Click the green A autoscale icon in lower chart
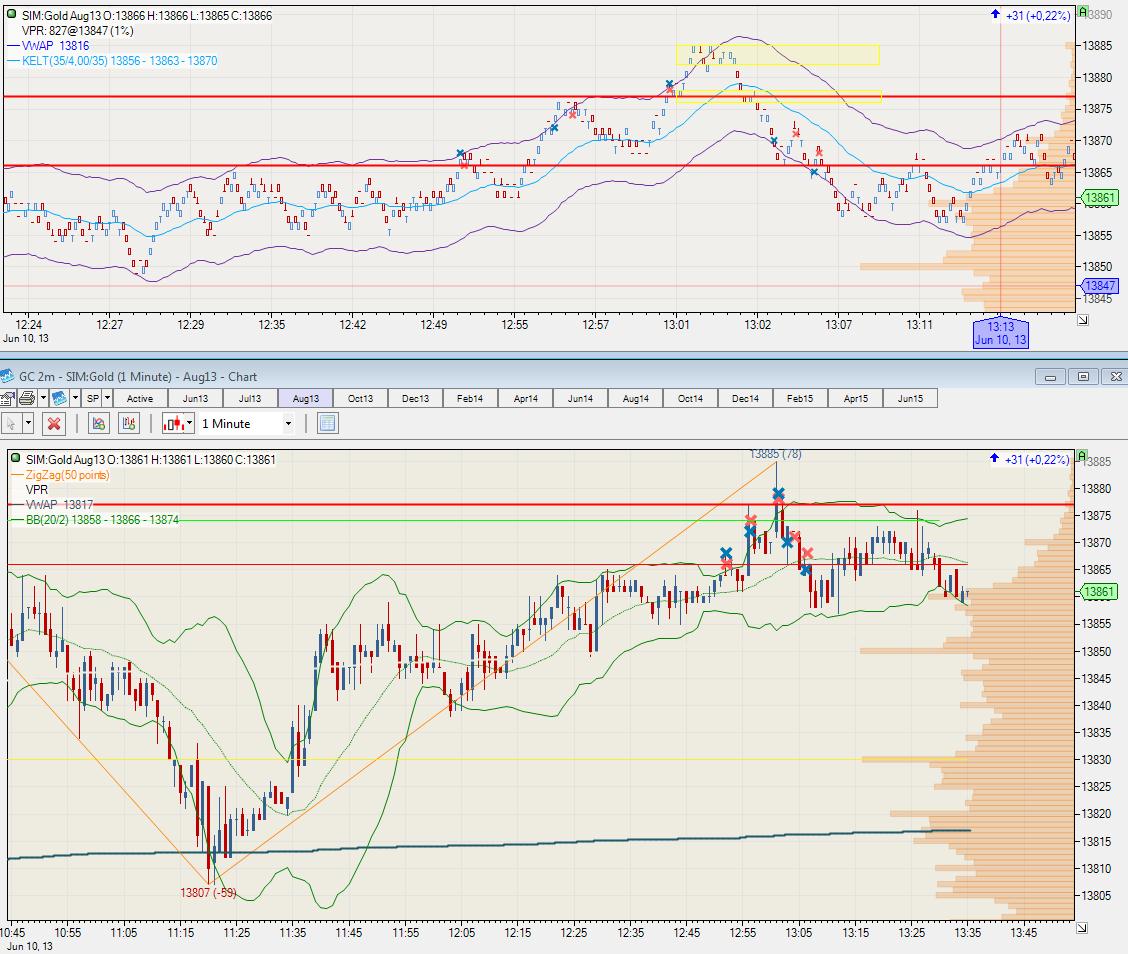The image size is (1128, 954). pyautogui.click(x=1082, y=456)
